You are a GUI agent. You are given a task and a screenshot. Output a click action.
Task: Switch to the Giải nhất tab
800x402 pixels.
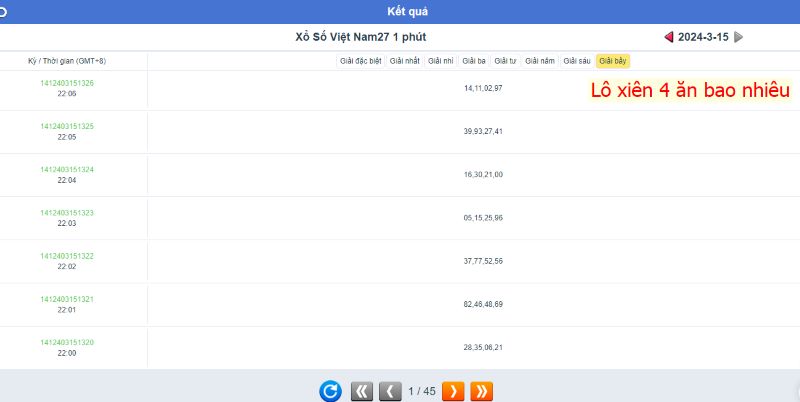tap(405, 61)
